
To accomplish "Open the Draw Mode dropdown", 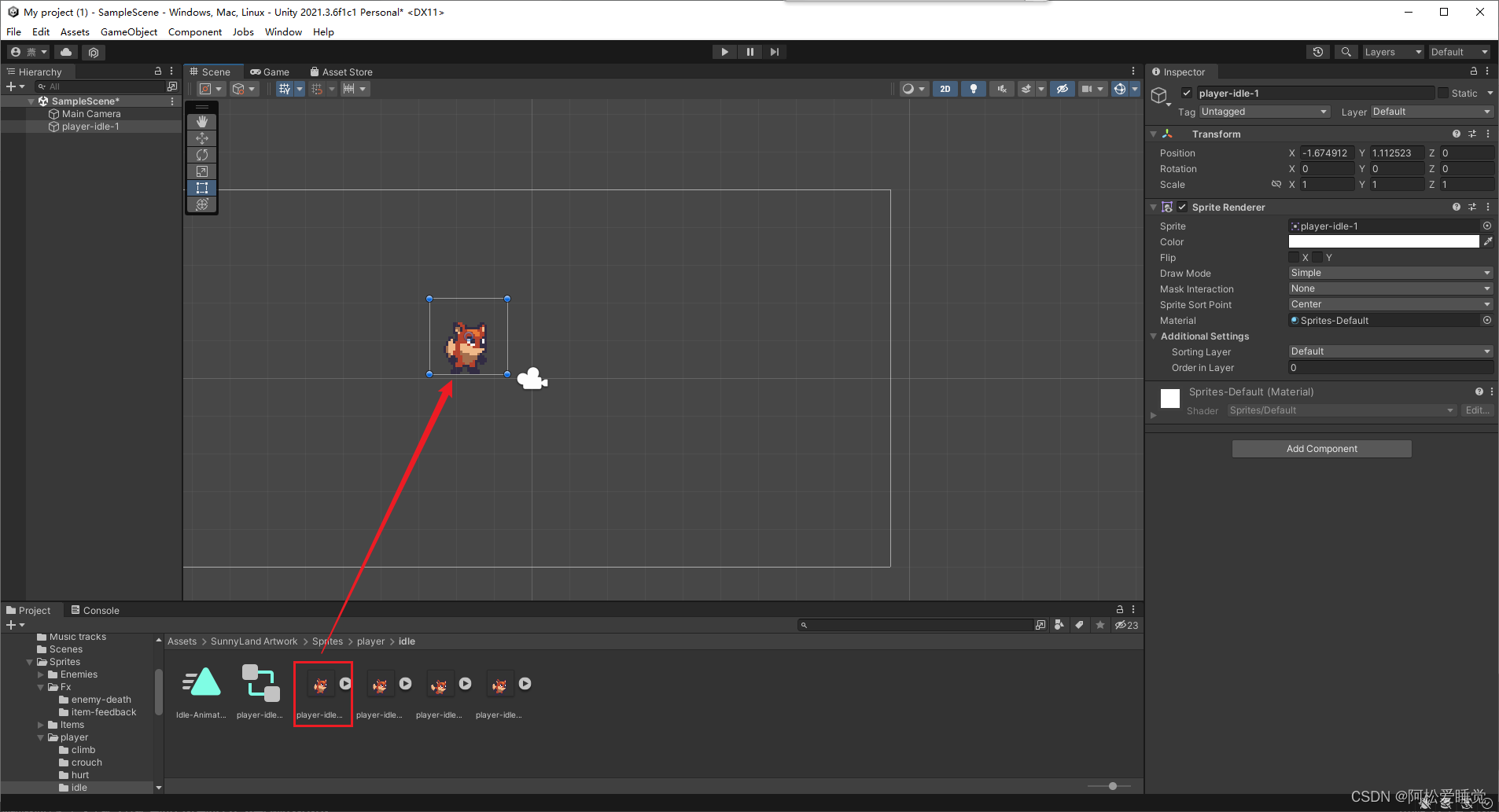I will (1390, 274).
